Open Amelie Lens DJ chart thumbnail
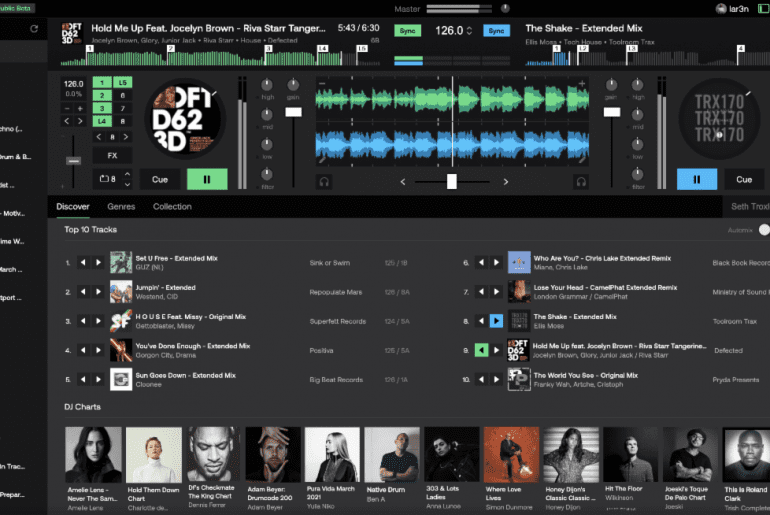Image resolution: width=770 pixels, height=515 pixels. [x=93, y=455]
